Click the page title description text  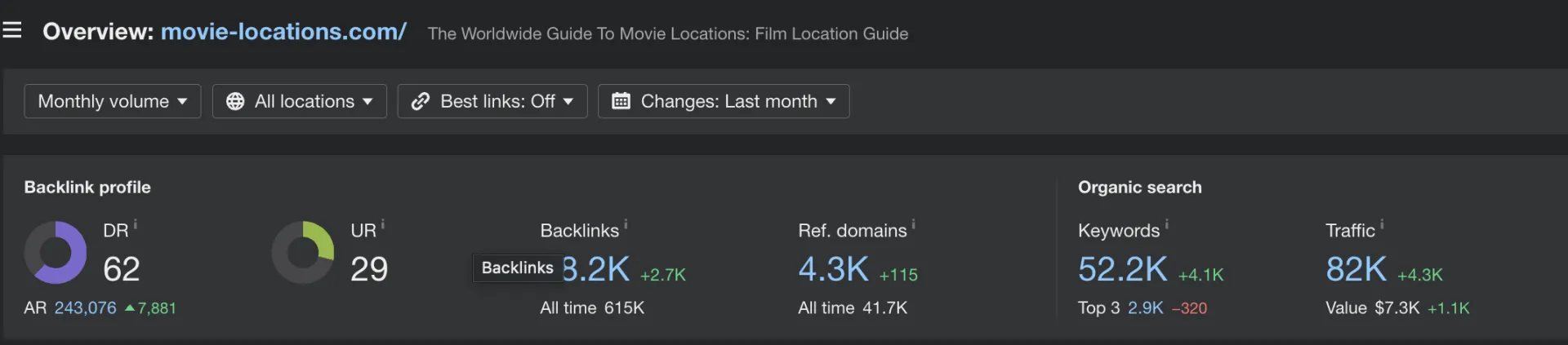point(668,33)
